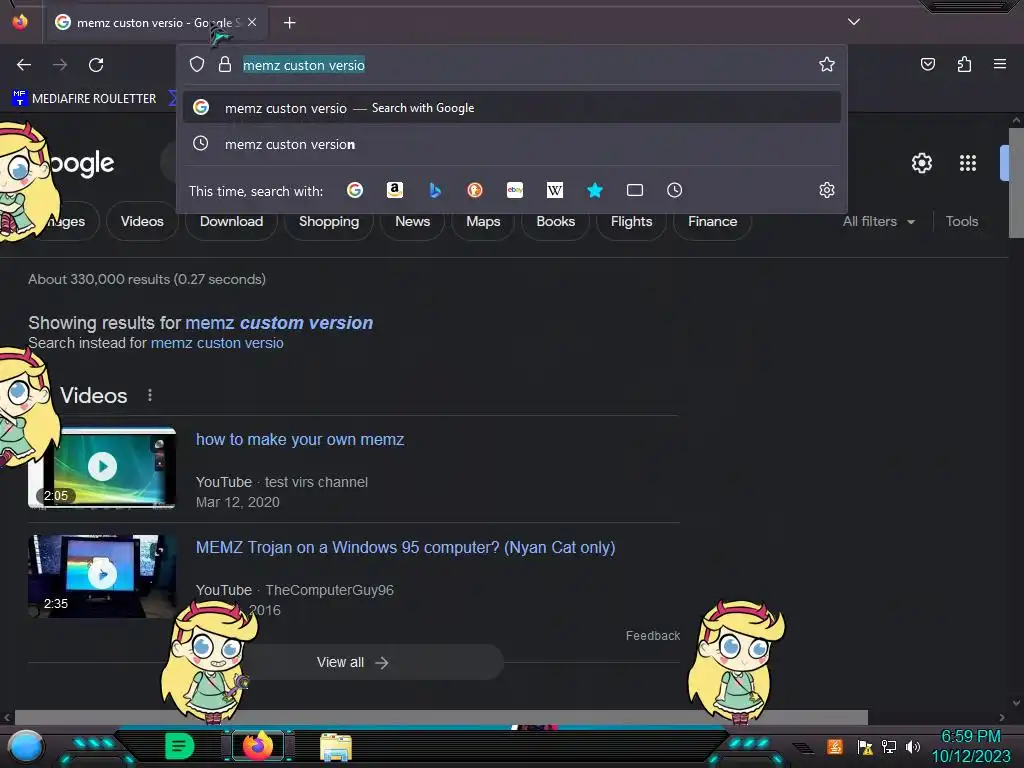The width and height of the screenshot is (1024, 768).
Task: Expand the All filters dropdown
Action: (878, 221)
